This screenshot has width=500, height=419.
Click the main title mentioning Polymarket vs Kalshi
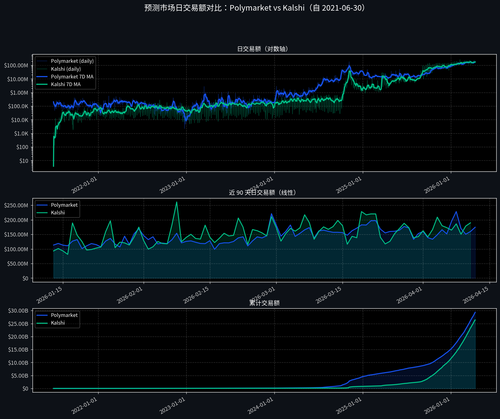click(255, 8)
